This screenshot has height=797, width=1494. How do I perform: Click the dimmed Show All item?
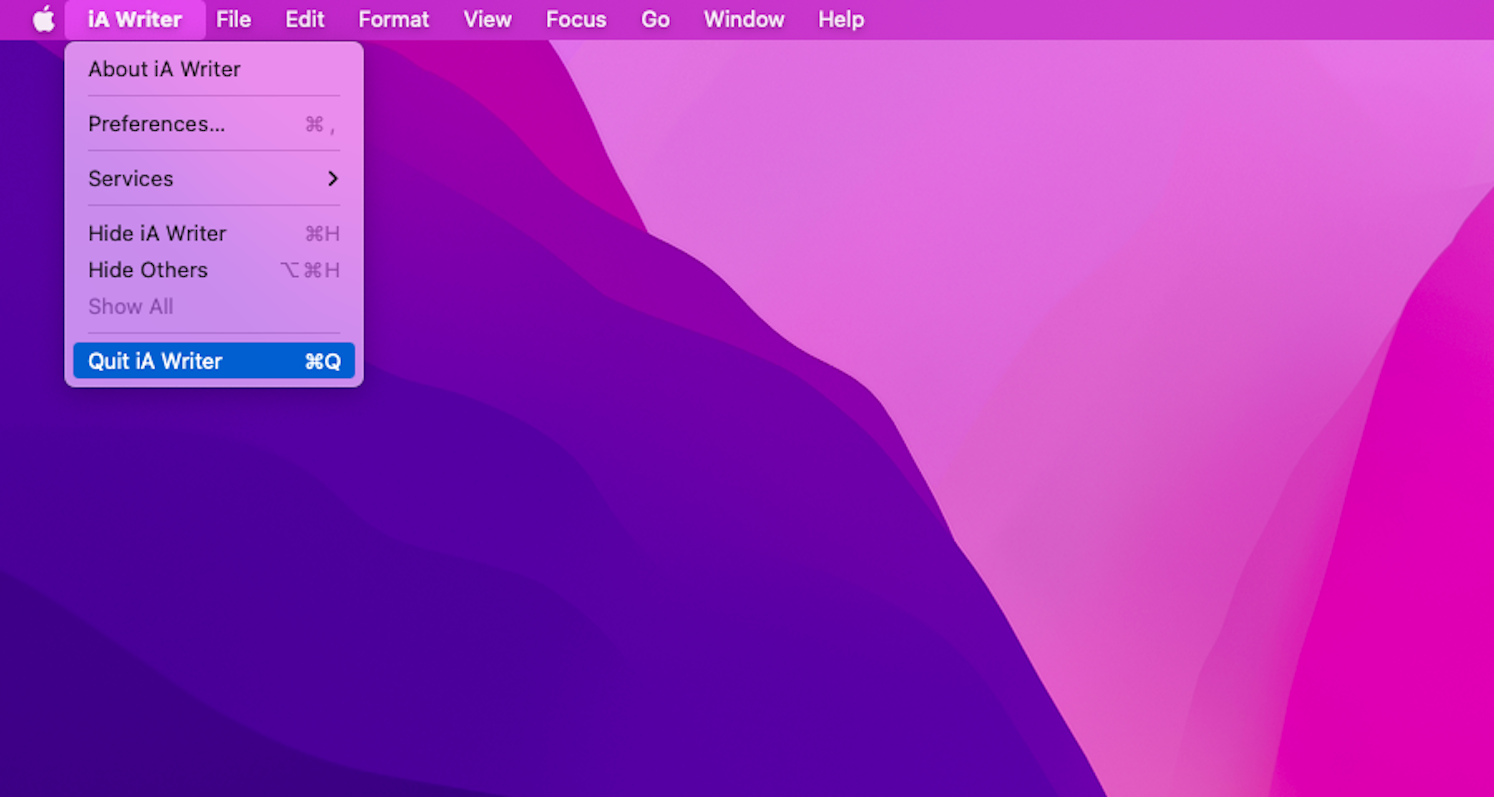tap(131, 307)
